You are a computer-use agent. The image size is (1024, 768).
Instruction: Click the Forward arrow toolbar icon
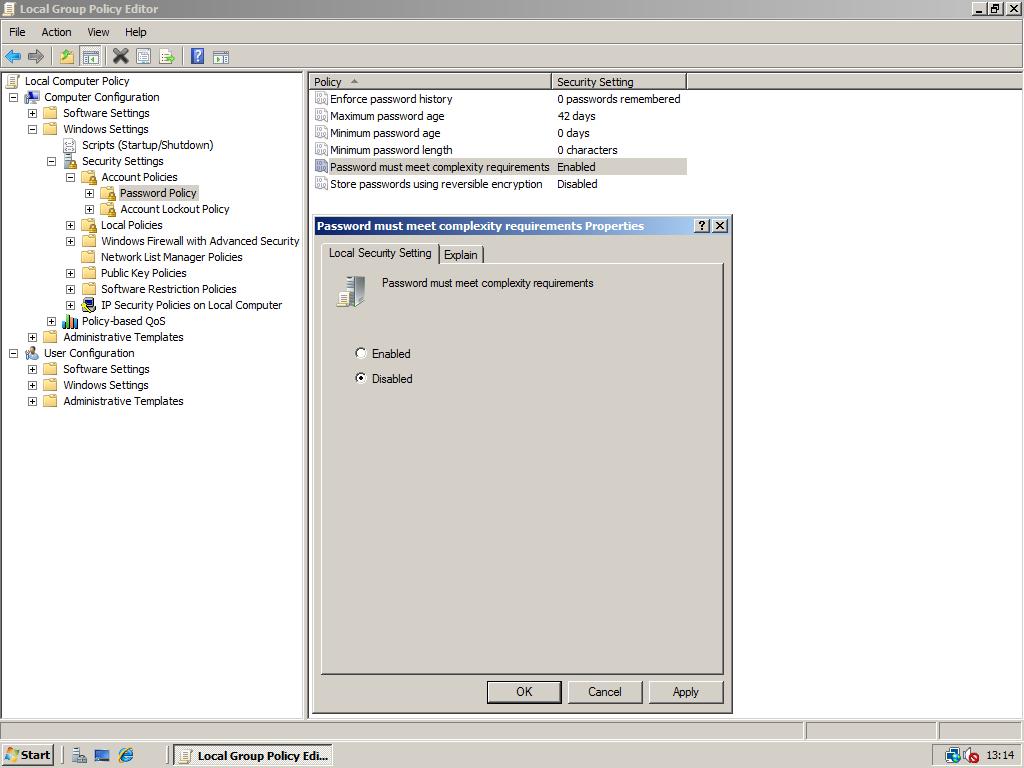tap(36, 57)
